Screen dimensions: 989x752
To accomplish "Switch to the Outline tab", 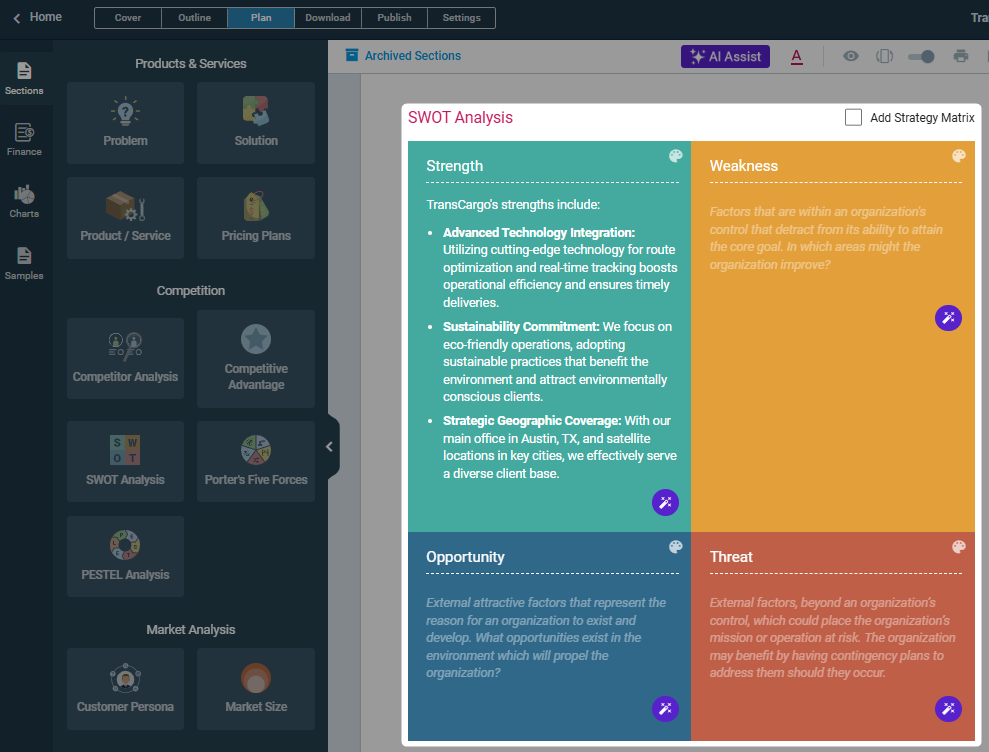I will (x=194, y=18).
